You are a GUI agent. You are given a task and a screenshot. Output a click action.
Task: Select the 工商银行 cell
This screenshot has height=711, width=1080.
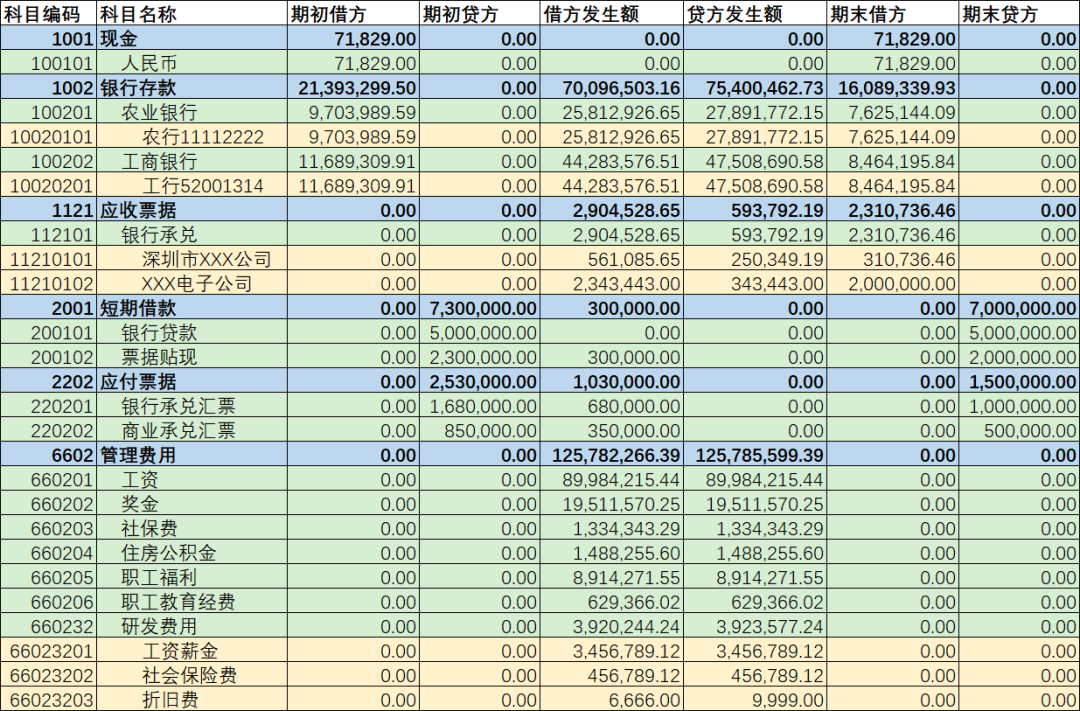[191, 161]
